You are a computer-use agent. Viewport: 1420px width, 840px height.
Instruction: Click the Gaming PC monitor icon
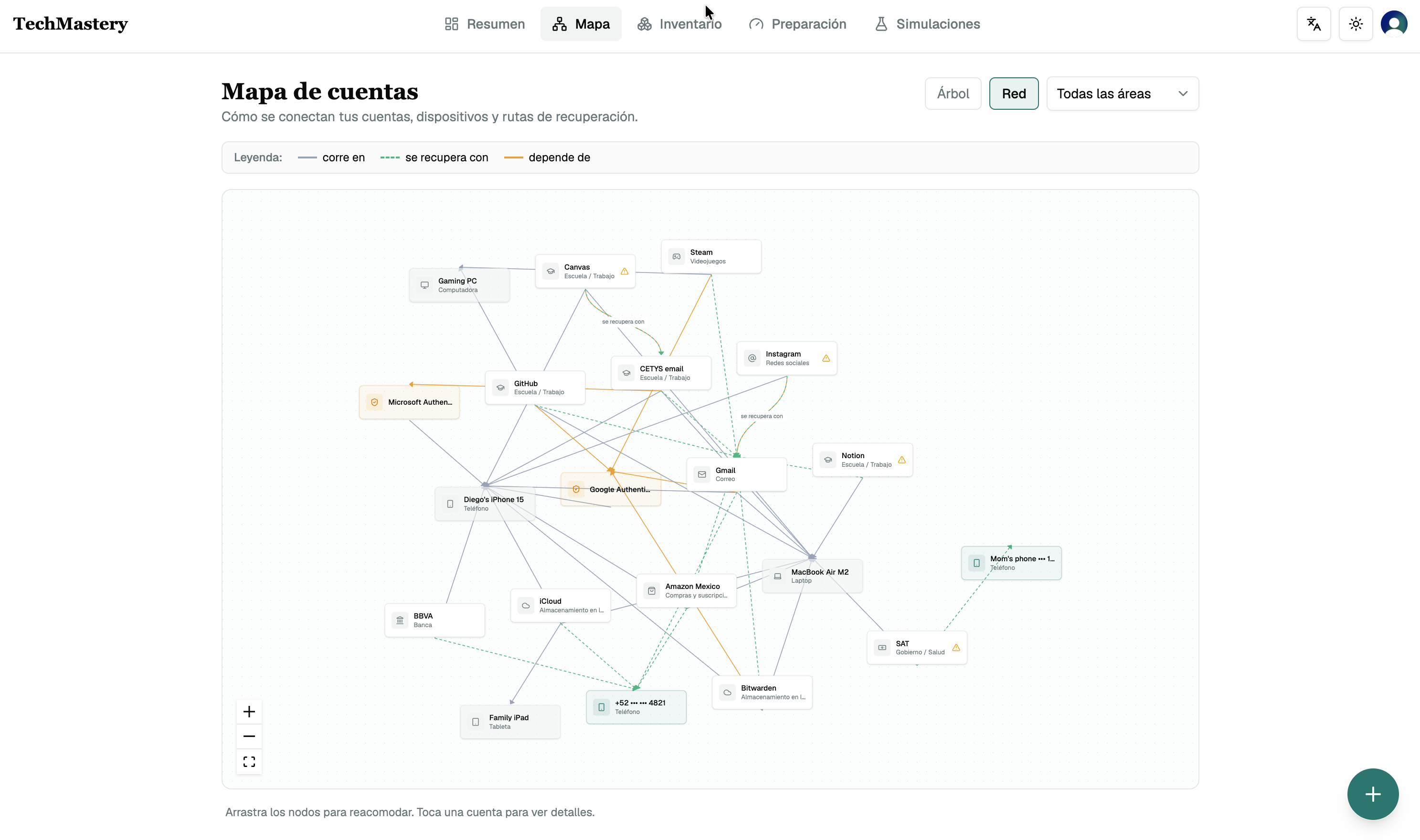(x=424, y=285)
